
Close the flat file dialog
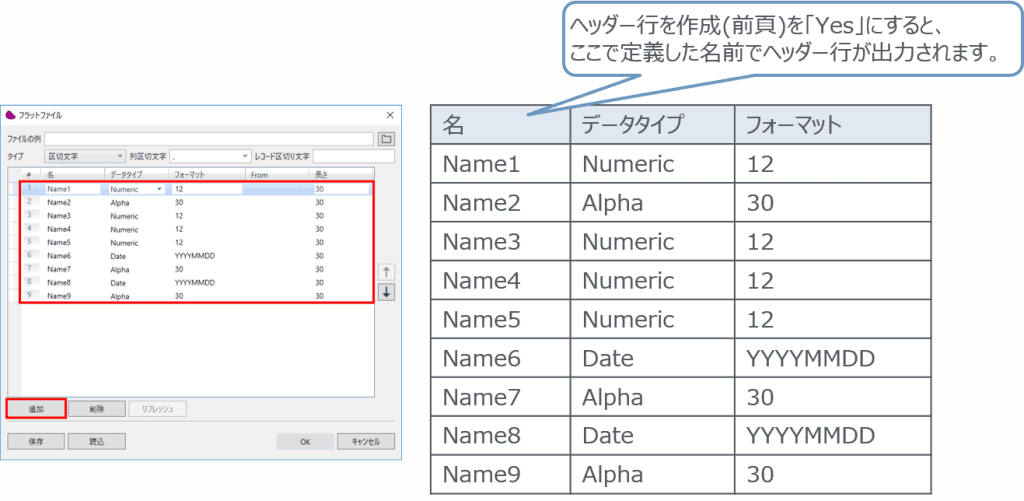[x=390, y=115]
